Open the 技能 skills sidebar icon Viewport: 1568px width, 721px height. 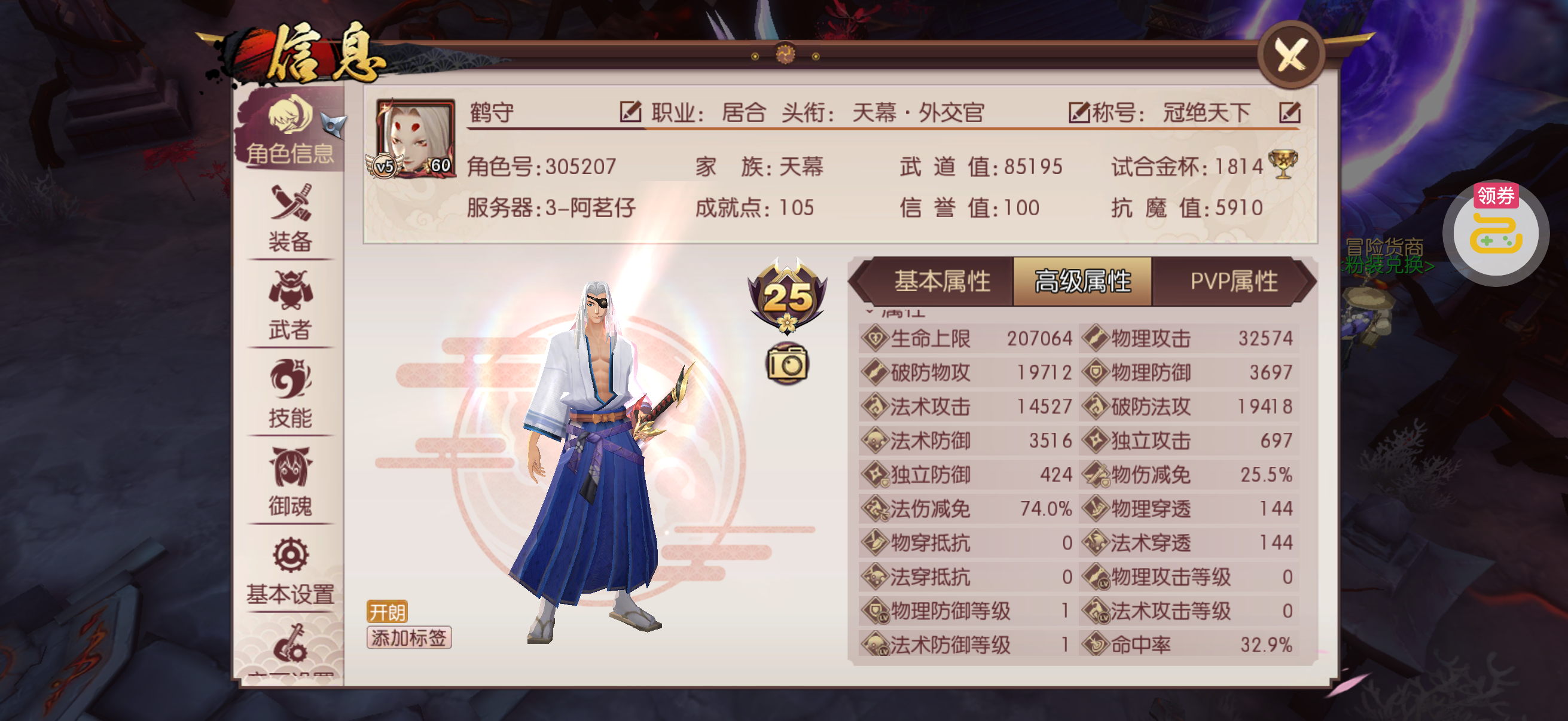click(291, 393)
